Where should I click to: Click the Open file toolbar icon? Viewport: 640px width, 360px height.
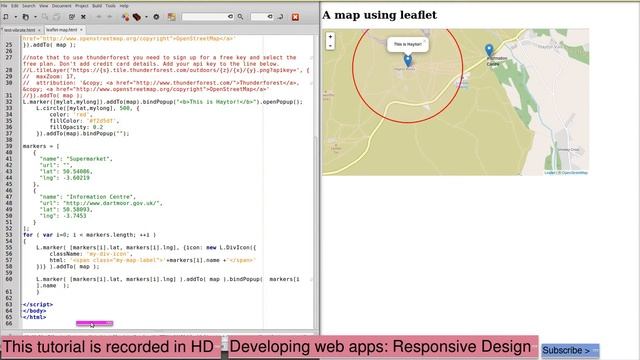coord(26,17)
